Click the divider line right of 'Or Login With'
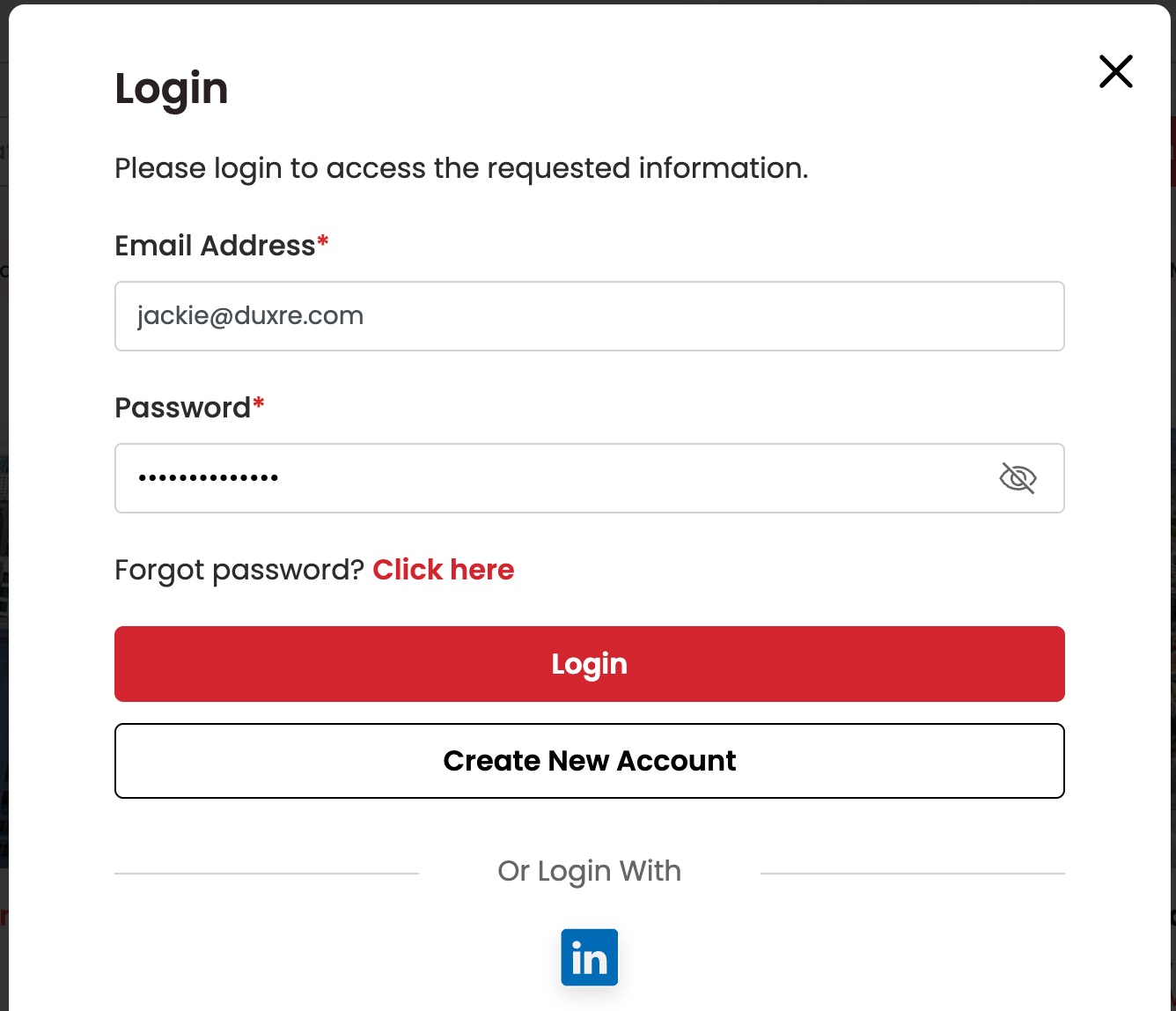The image size is (1176, 1011). 912,874
